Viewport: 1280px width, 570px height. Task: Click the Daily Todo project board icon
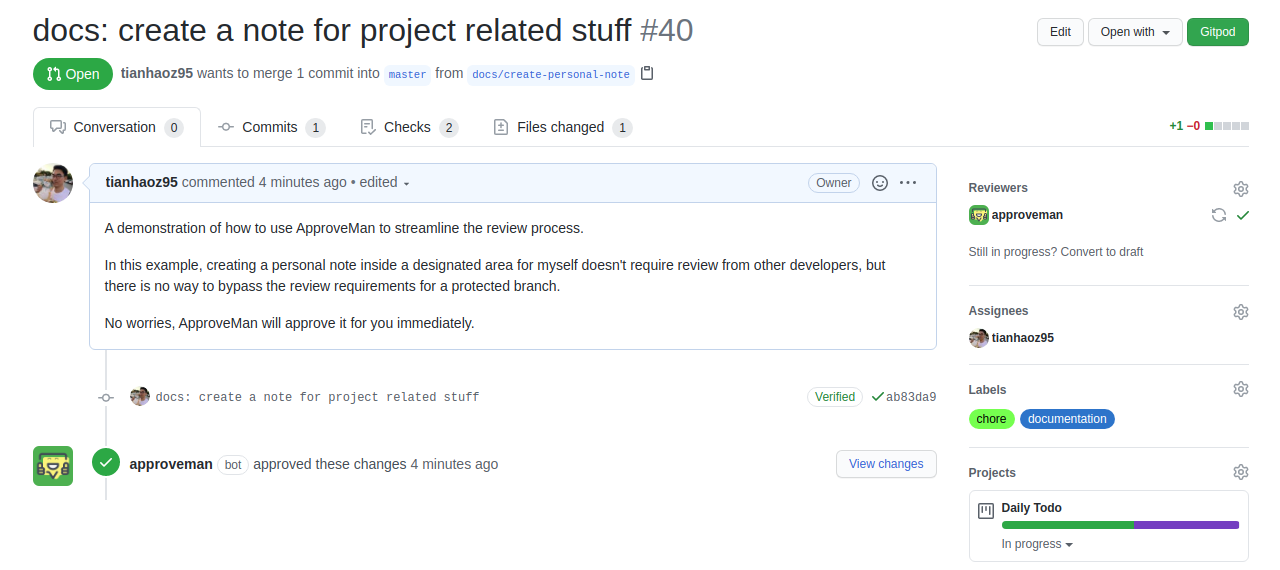(x=986, y=511)
